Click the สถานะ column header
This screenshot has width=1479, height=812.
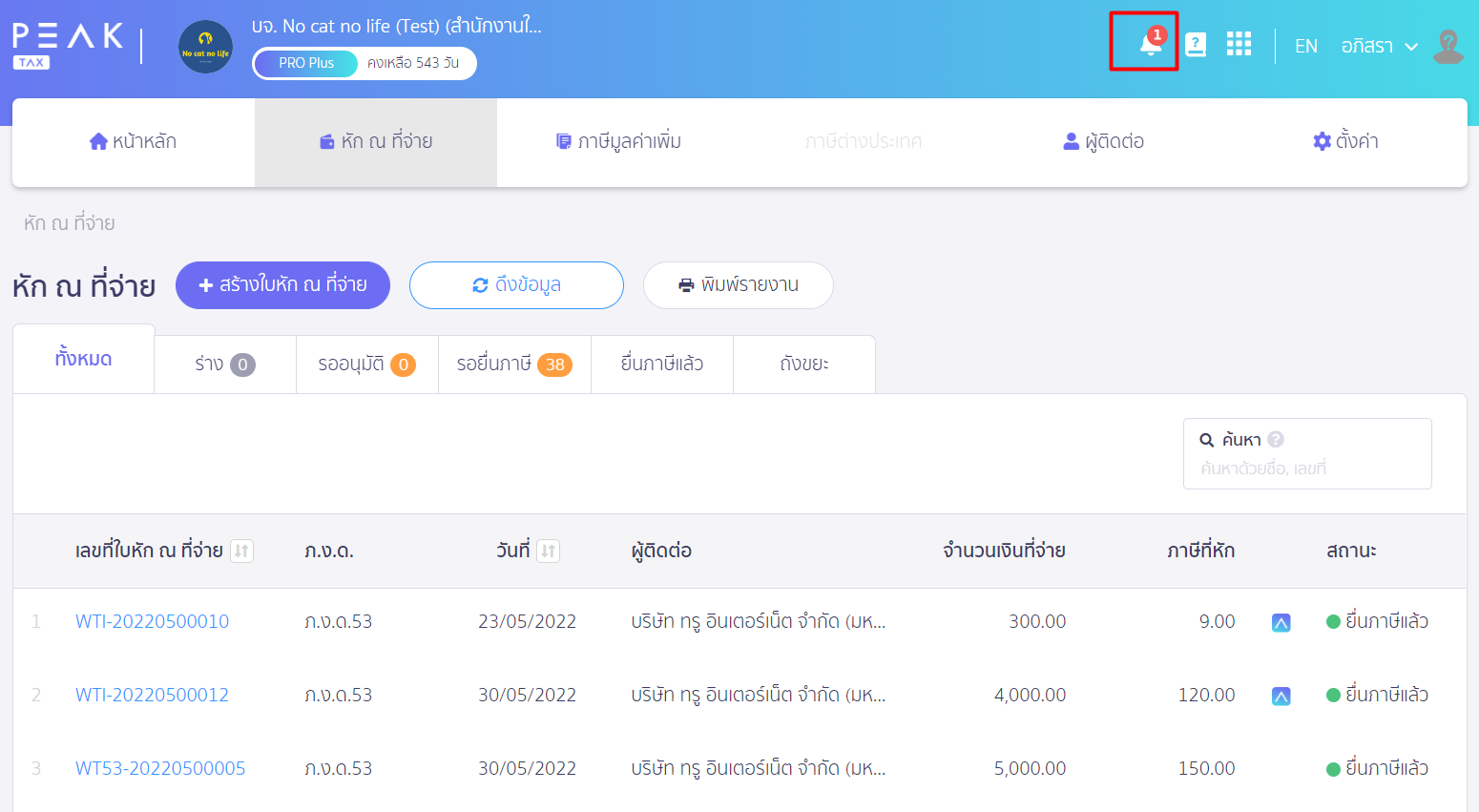point(1351,551)
